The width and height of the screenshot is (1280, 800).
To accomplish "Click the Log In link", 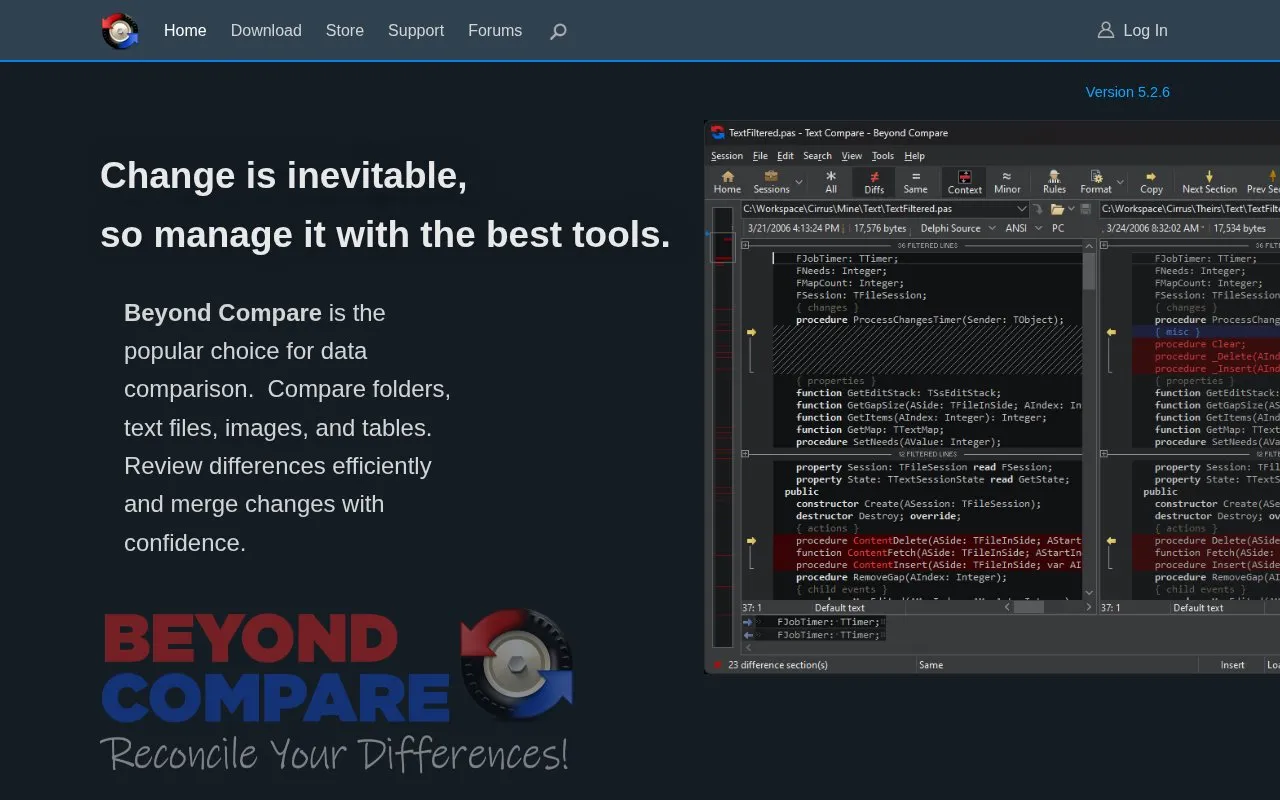I will 1145,31.
